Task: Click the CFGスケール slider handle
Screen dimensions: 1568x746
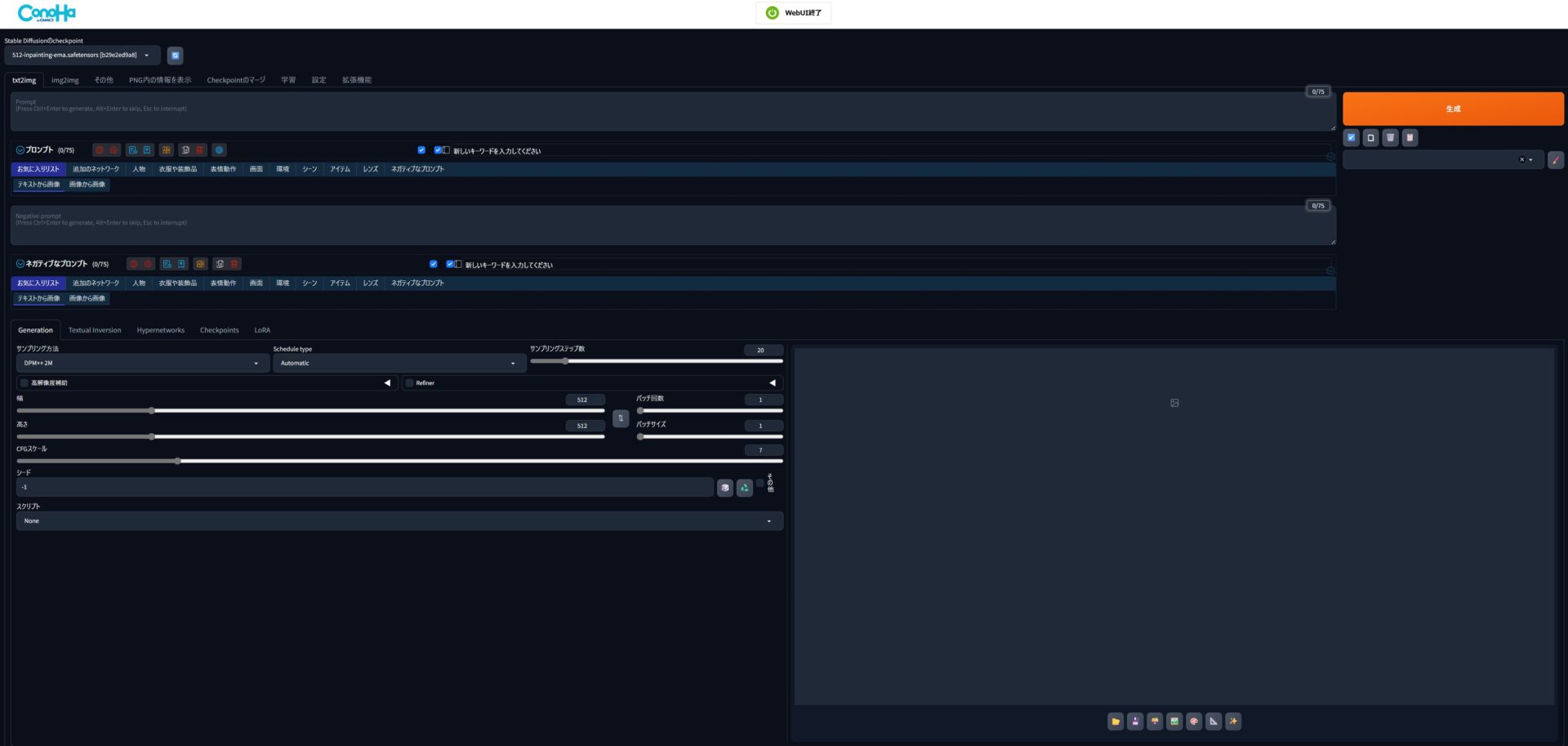Action: pos(178,462)
